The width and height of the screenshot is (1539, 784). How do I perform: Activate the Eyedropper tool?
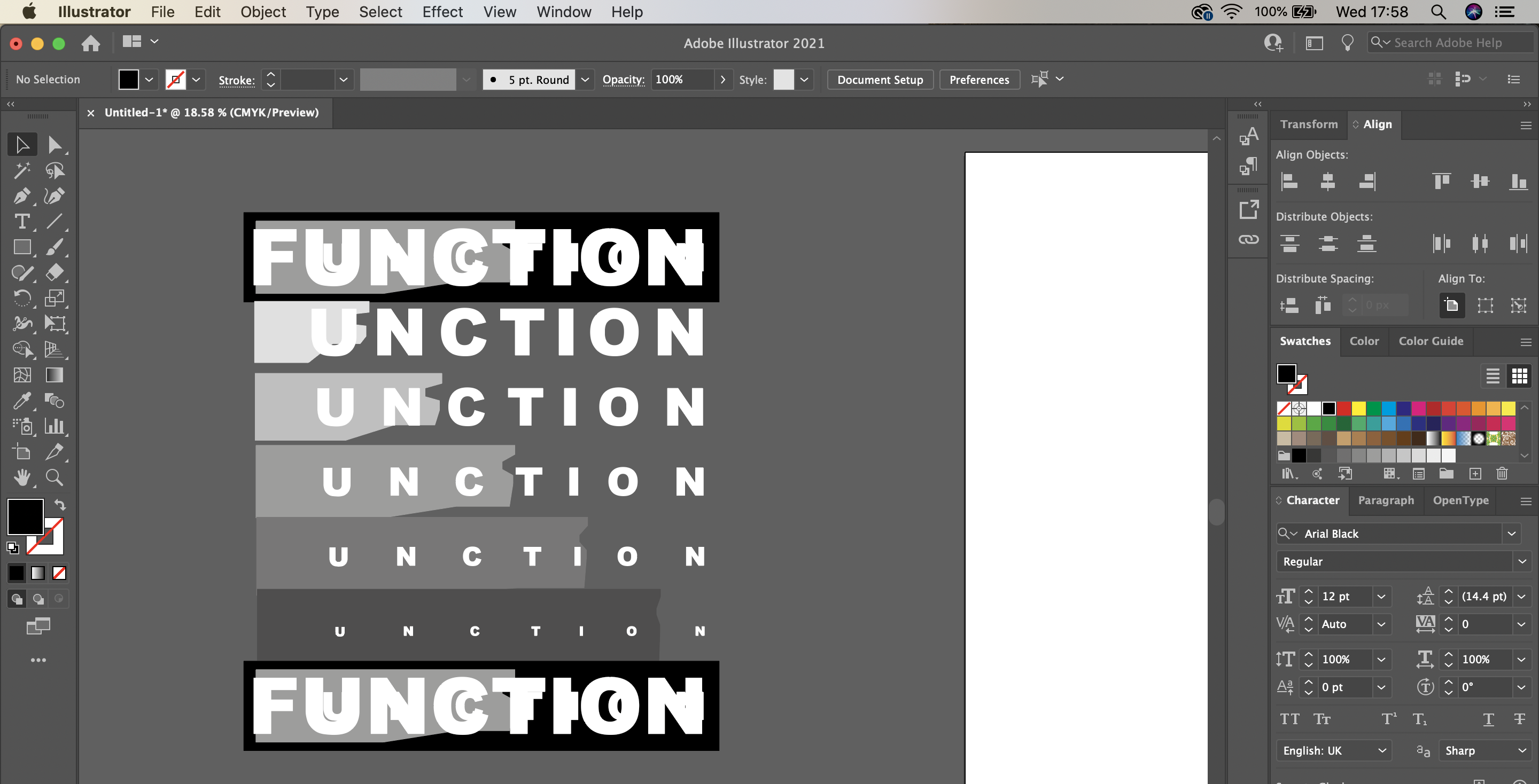pyautogui.click(x=22, y=401)
